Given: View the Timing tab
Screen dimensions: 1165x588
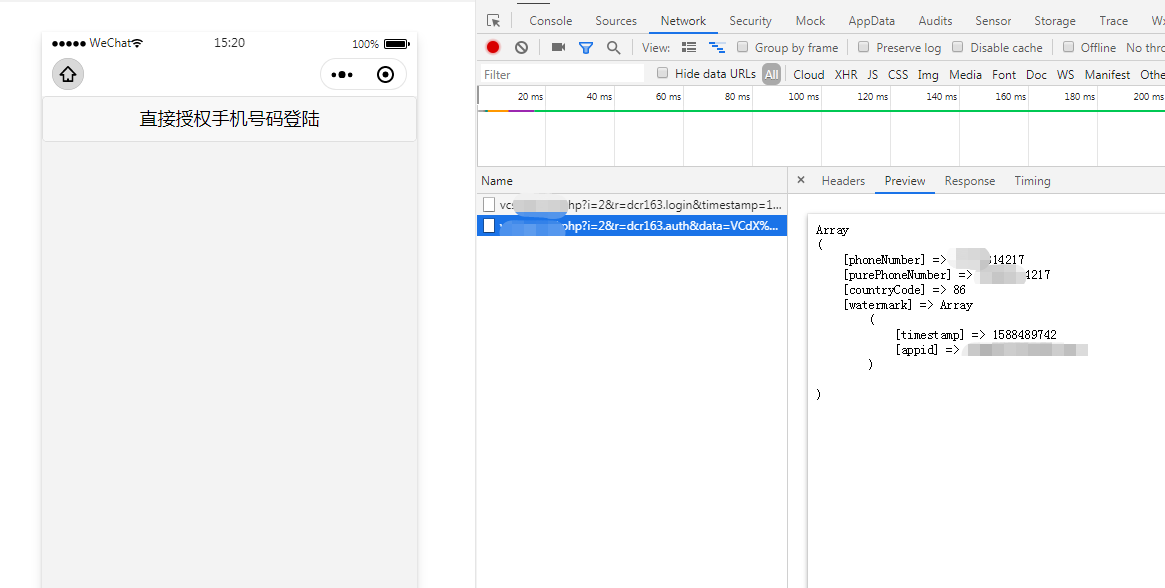Looking at the screenshot, I should pos(1033,181).
